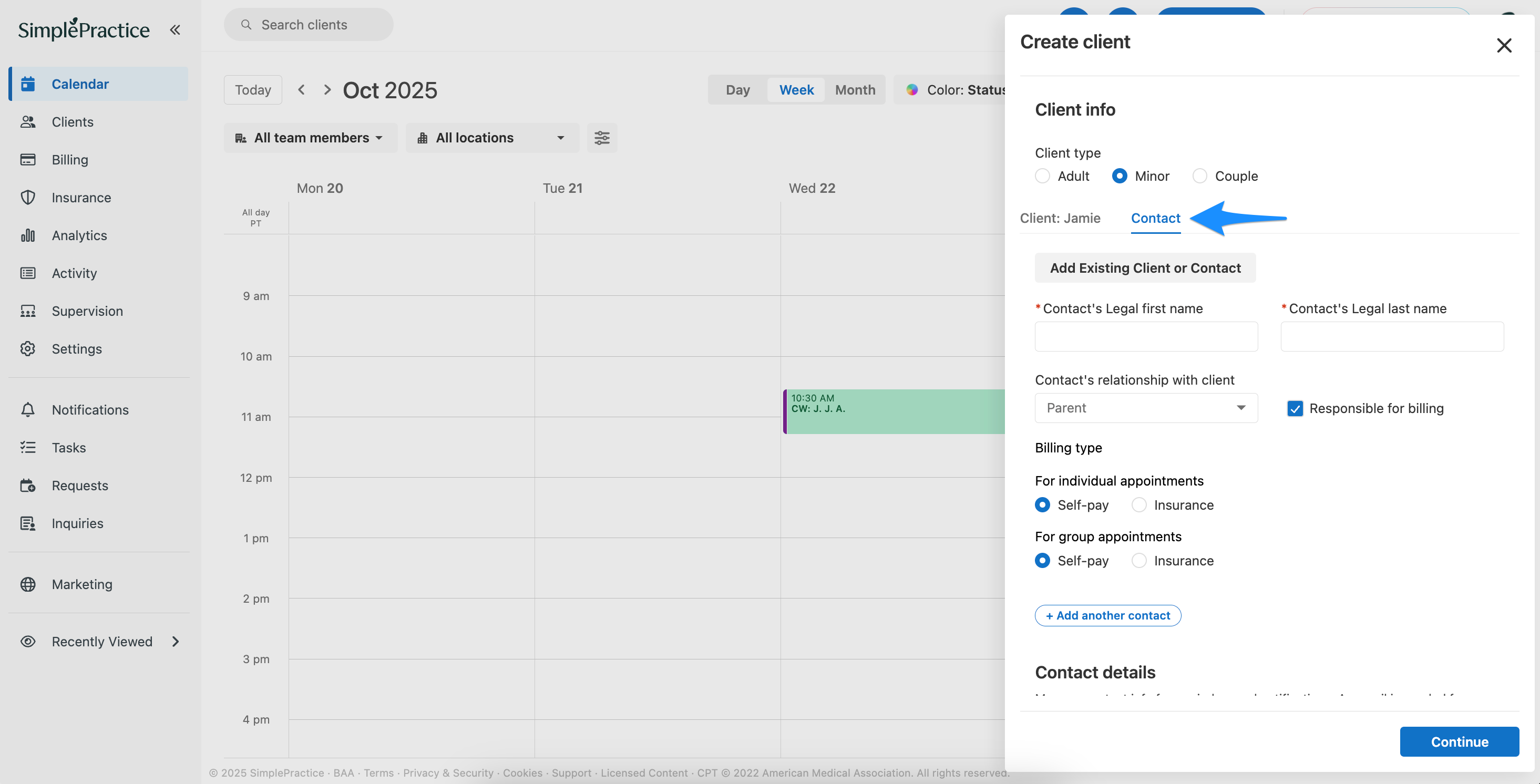Click the Insurance shield icon
The image size is (1540, 784).
click(27, 198)
